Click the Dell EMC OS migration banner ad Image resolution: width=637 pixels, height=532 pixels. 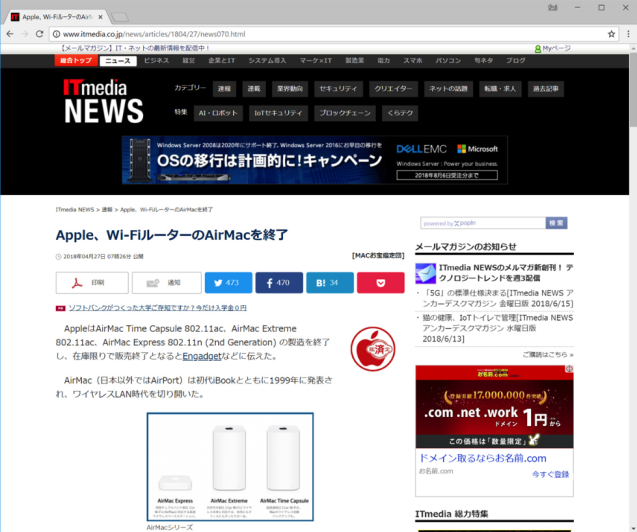(x=315, y=160)
